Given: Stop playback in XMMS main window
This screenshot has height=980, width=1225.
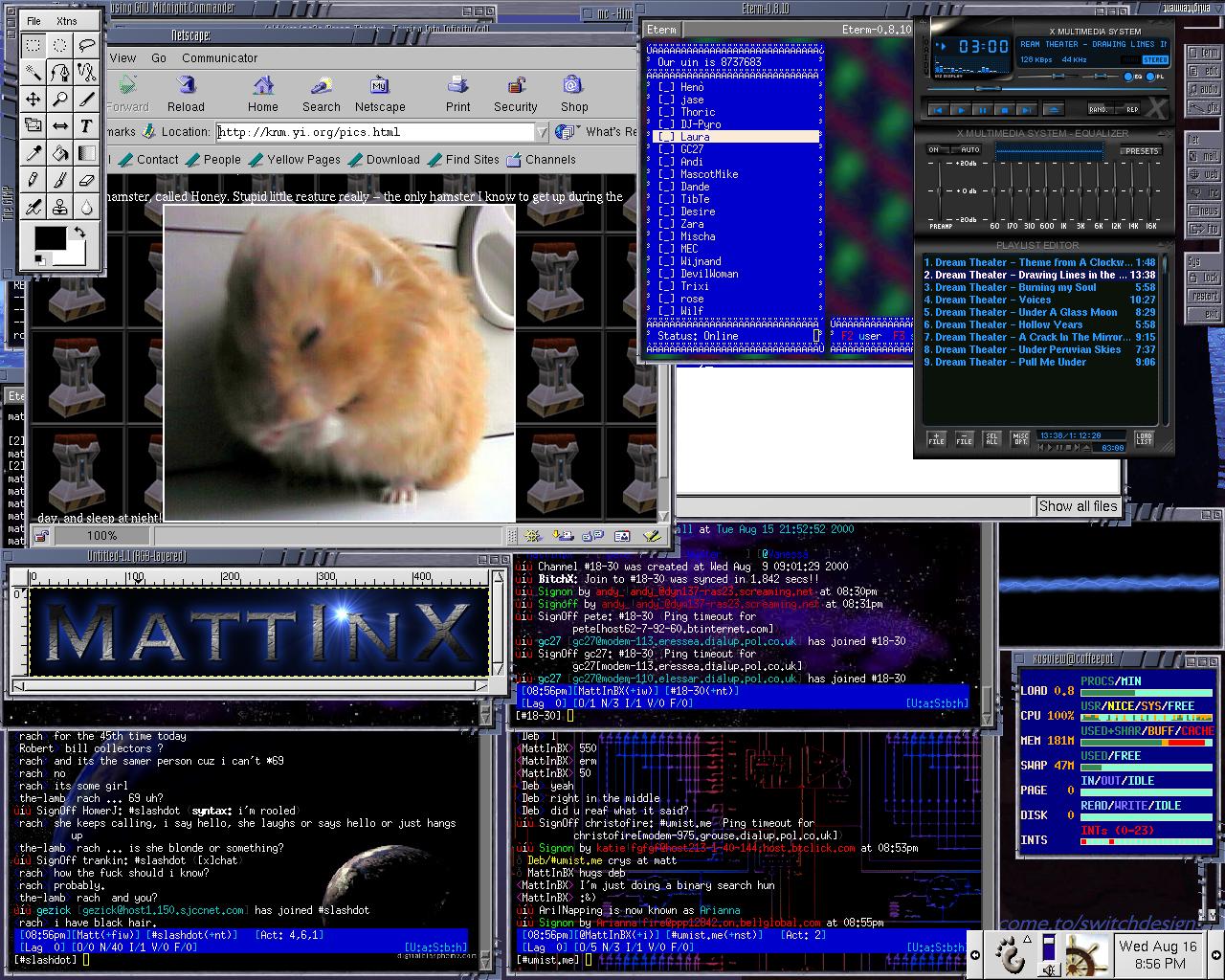Looking at the screenshot, I should 1004,110.
